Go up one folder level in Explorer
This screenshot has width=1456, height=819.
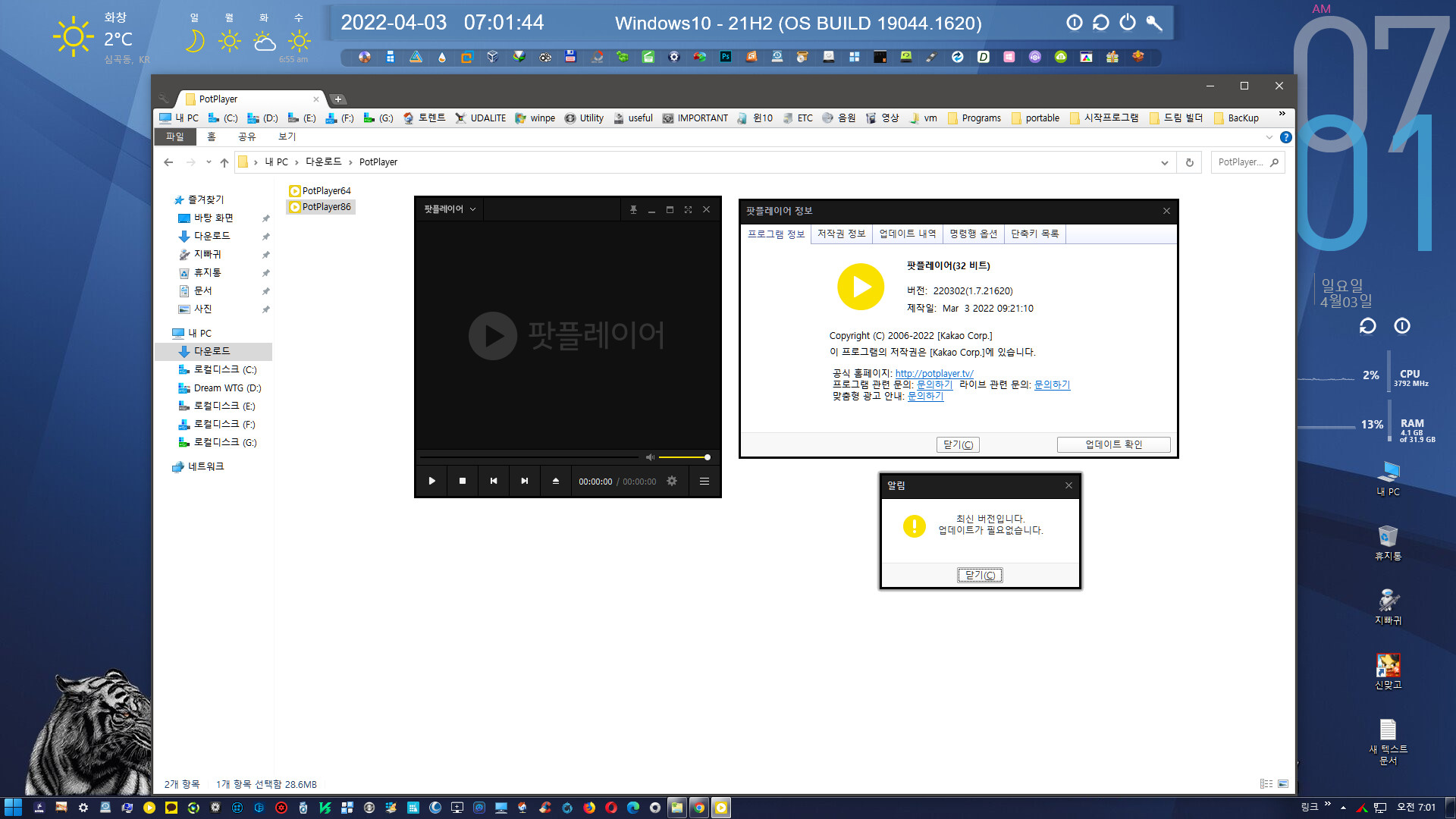pyautogui.click(x=224, y=162)
